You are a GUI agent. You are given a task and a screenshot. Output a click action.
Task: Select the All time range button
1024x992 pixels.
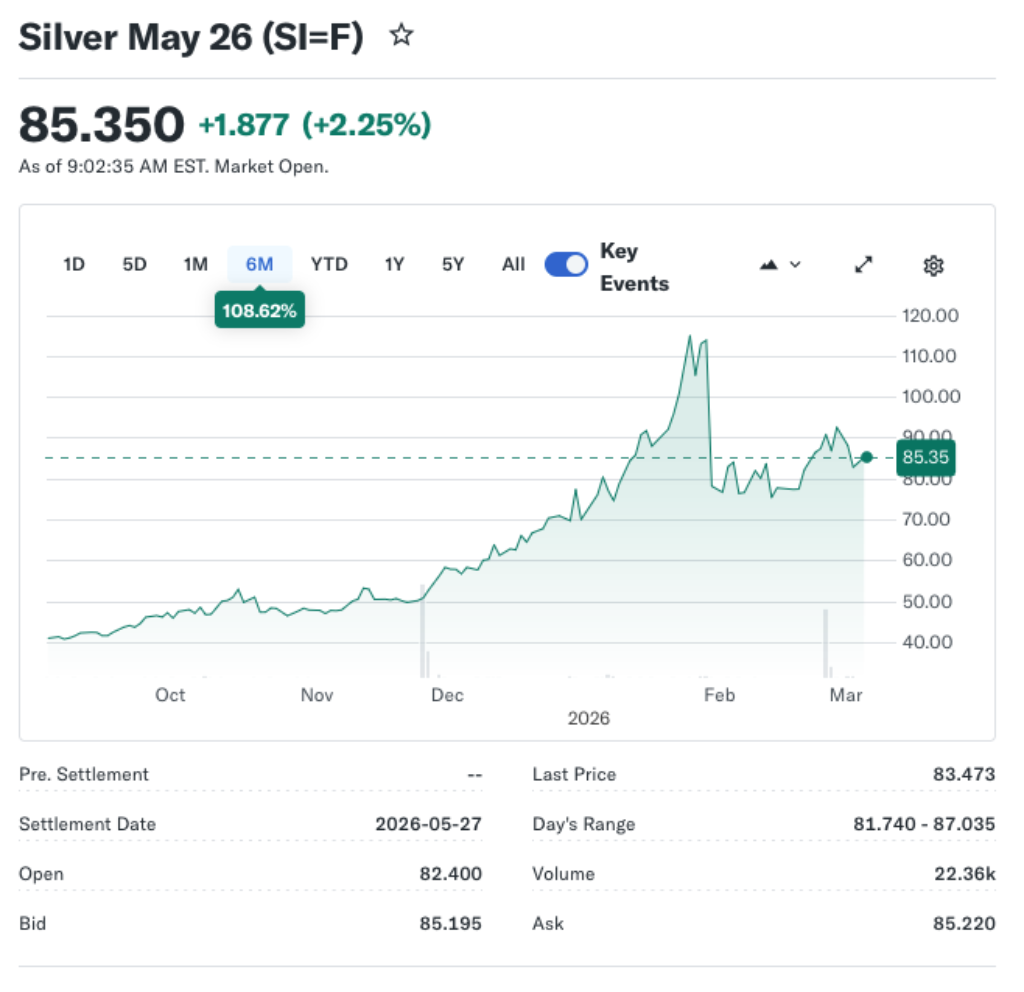(x=513, y=264)
